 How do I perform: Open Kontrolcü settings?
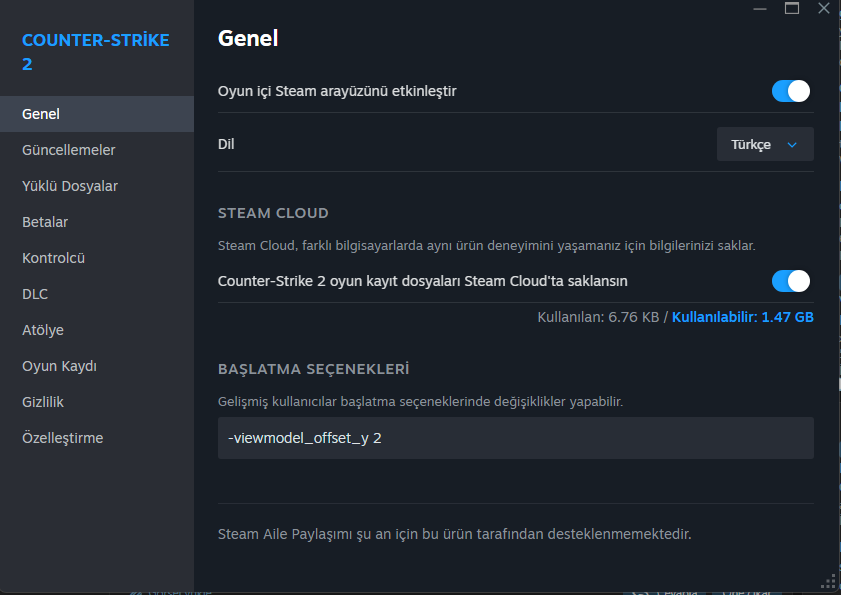pyautogui.click(x=54, y=258)
